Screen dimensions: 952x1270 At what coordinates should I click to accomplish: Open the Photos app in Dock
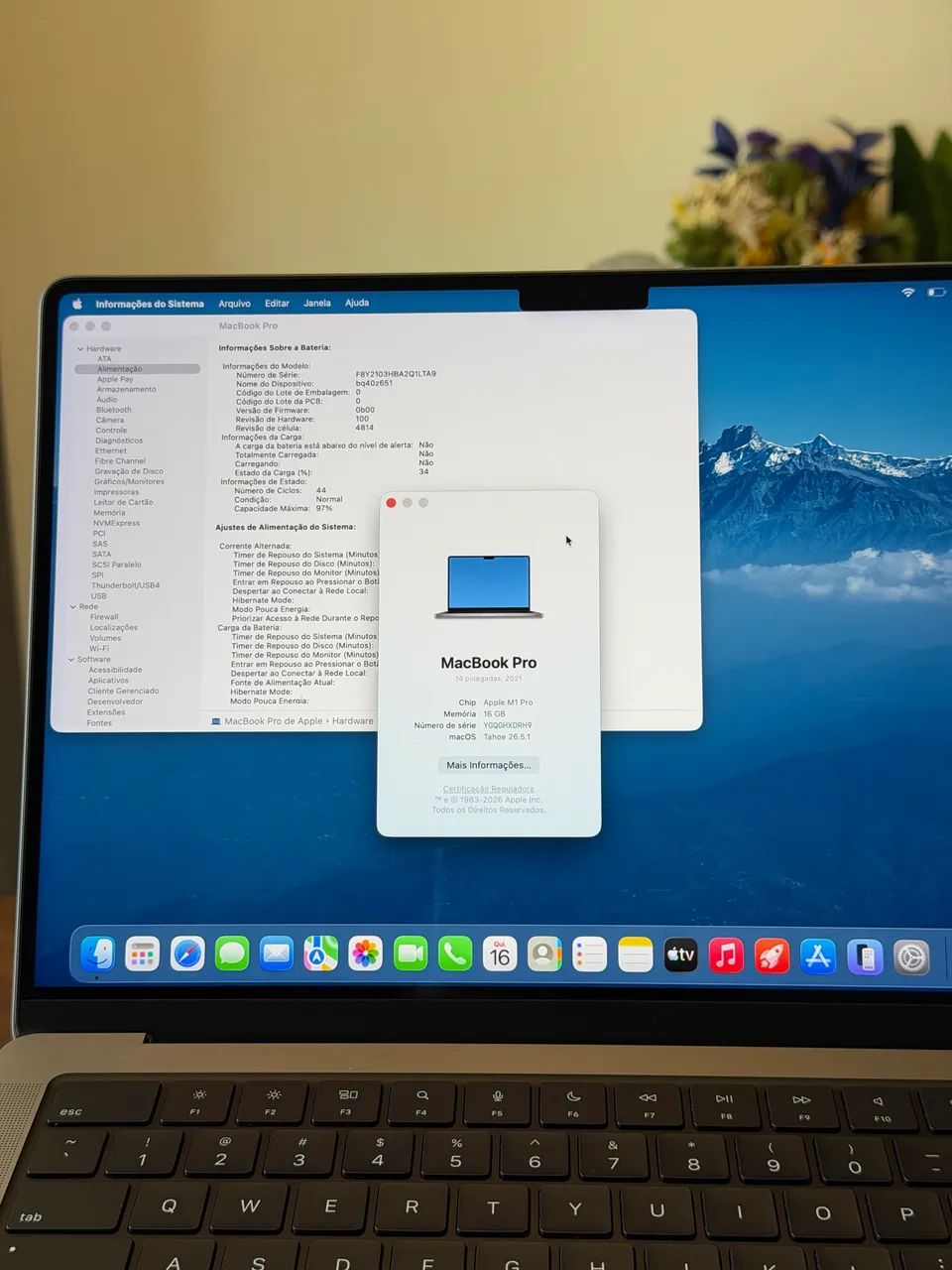point(366,955)
